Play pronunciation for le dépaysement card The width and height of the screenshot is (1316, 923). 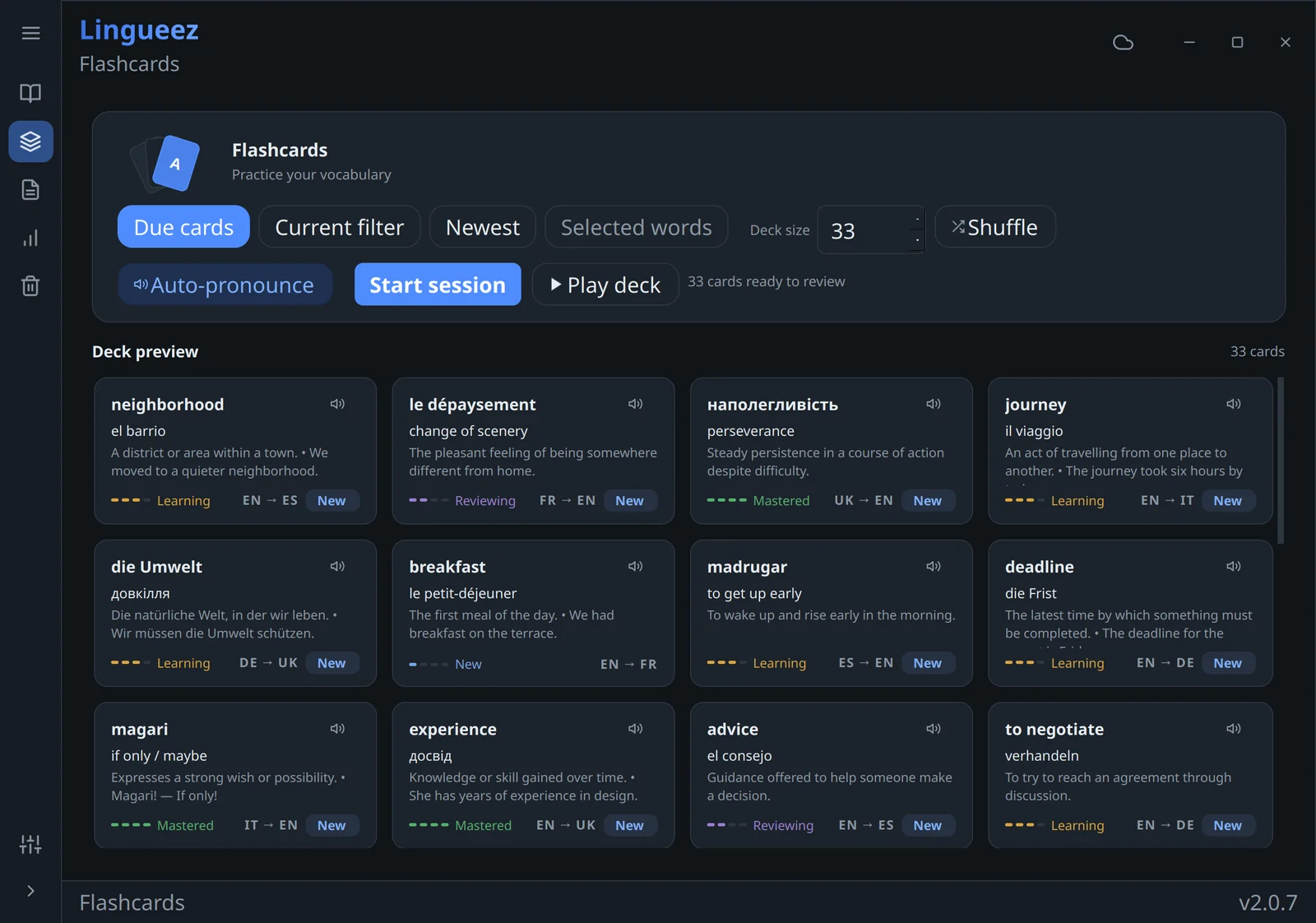[635, 404]
